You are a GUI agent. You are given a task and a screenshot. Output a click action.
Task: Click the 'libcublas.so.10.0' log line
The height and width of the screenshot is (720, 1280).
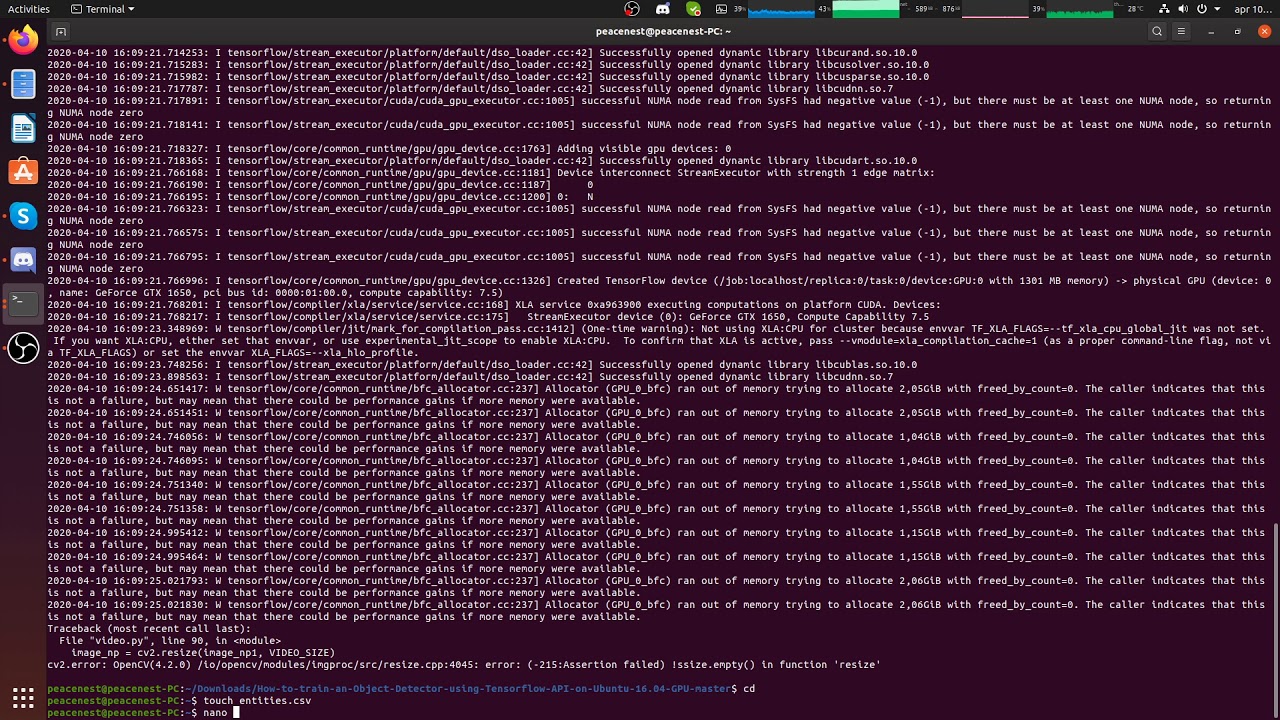click(482, 365)
